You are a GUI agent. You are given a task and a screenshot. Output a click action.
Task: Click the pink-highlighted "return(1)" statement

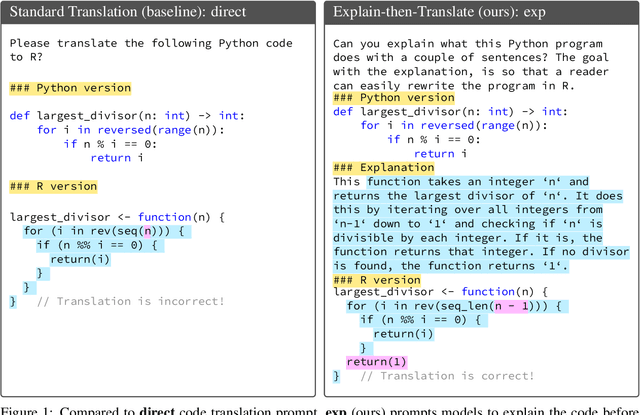[378, 361]
